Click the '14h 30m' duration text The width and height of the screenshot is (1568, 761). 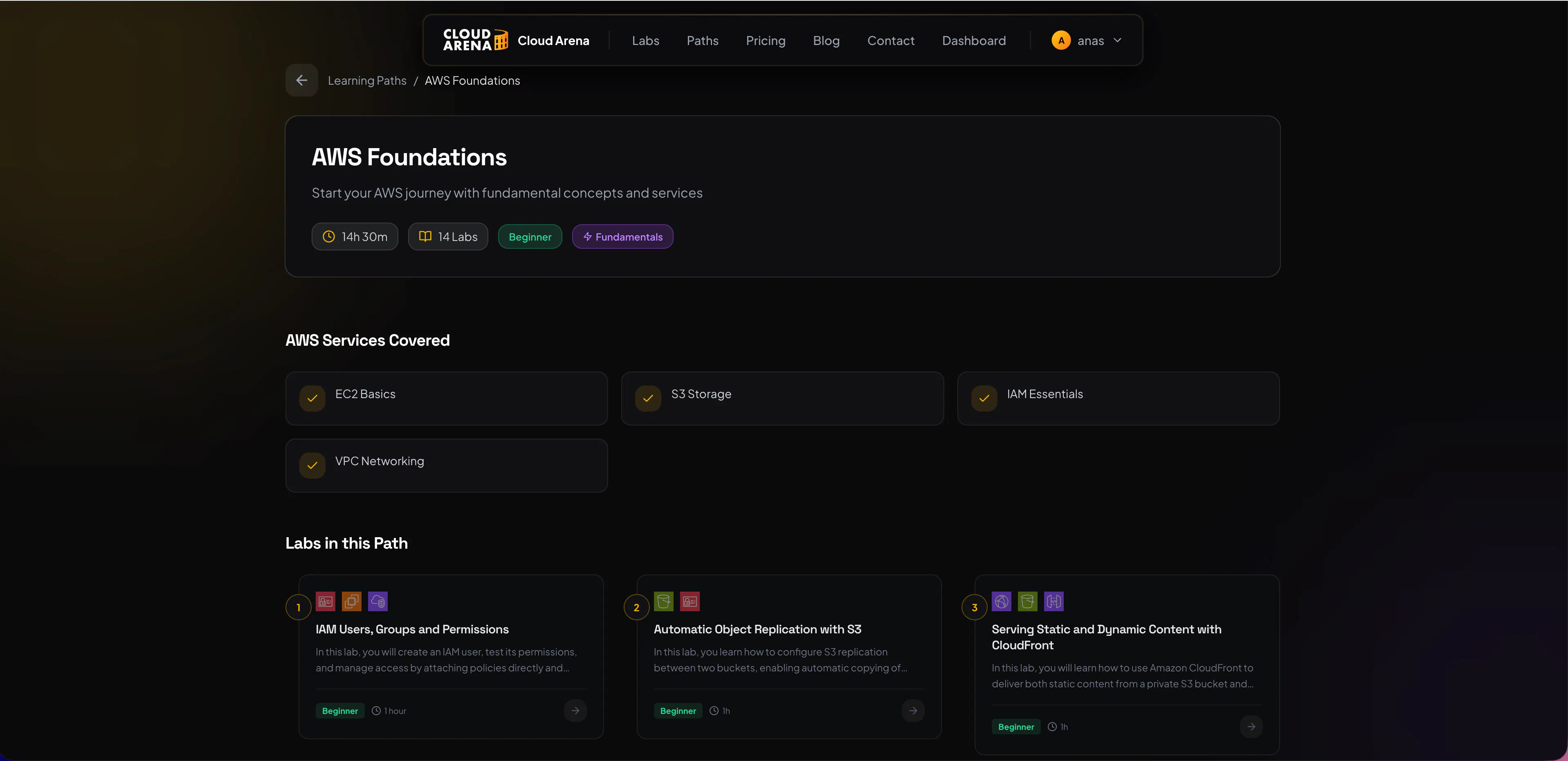365,237
